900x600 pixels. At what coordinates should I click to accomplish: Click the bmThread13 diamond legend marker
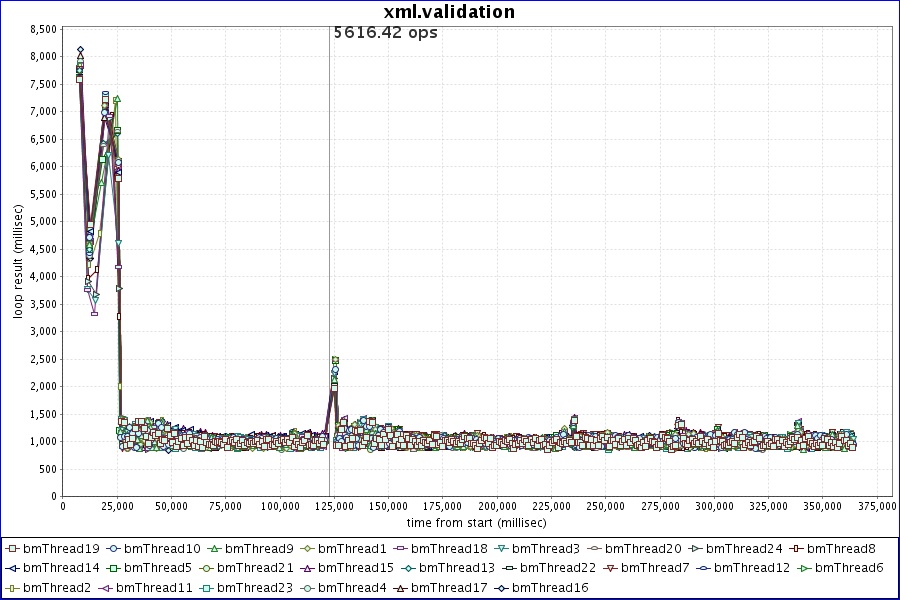[x=408, y=568]
